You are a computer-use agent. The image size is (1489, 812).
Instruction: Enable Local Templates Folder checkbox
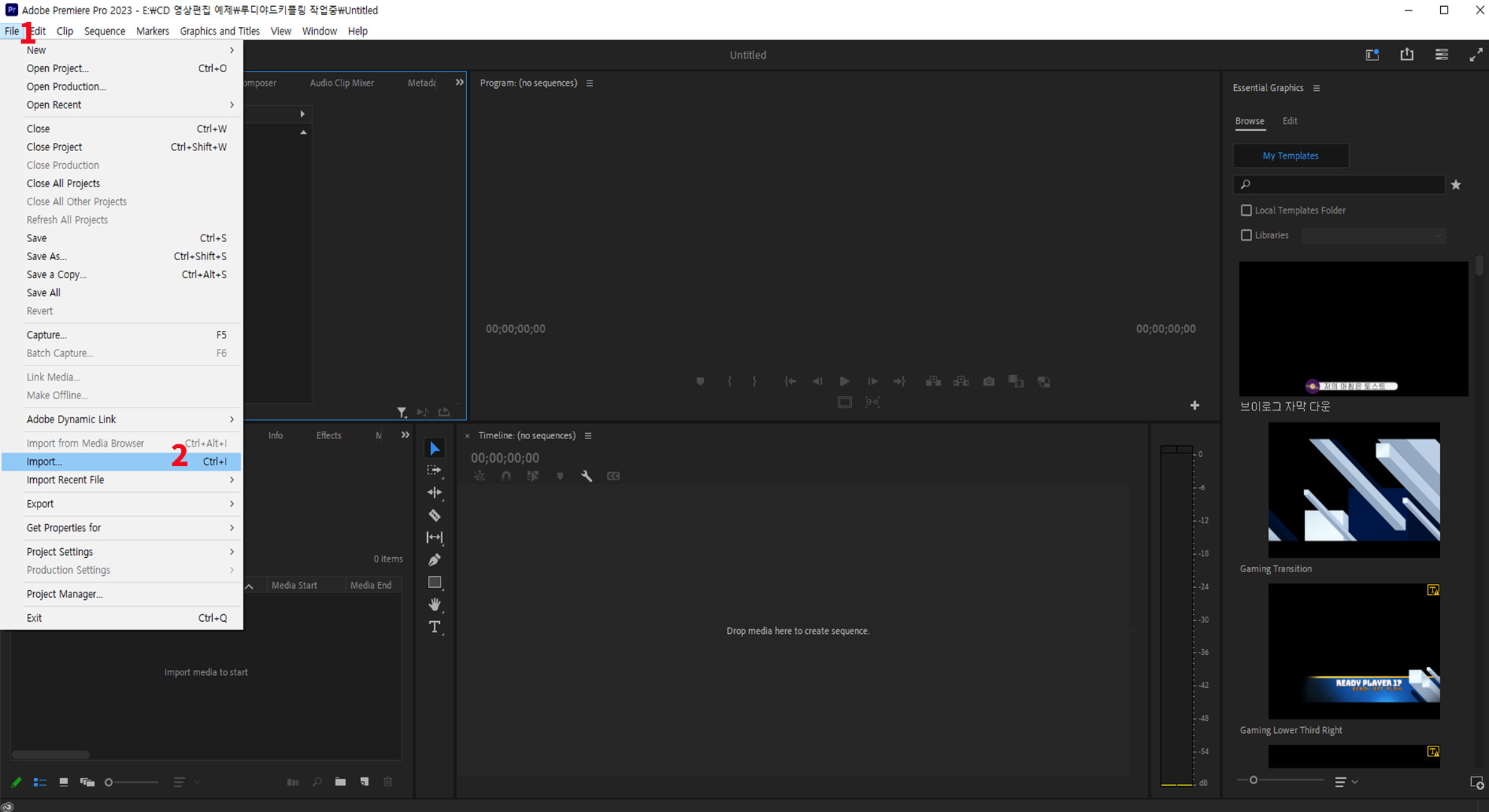tap(1246, 211)
